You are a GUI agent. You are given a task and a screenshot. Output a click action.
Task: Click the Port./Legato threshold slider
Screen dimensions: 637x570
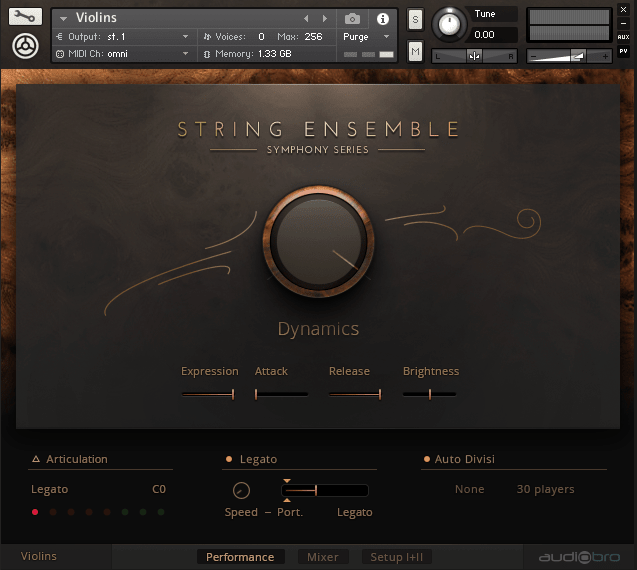[x=325, y=490]
